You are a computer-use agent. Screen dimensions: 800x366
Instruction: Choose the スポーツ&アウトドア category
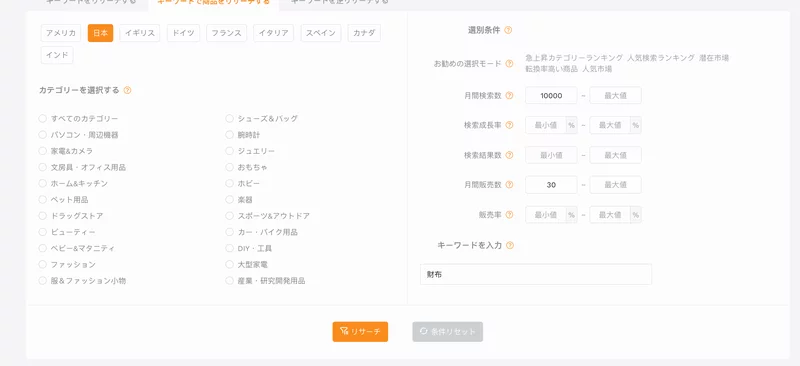[230, 216]
